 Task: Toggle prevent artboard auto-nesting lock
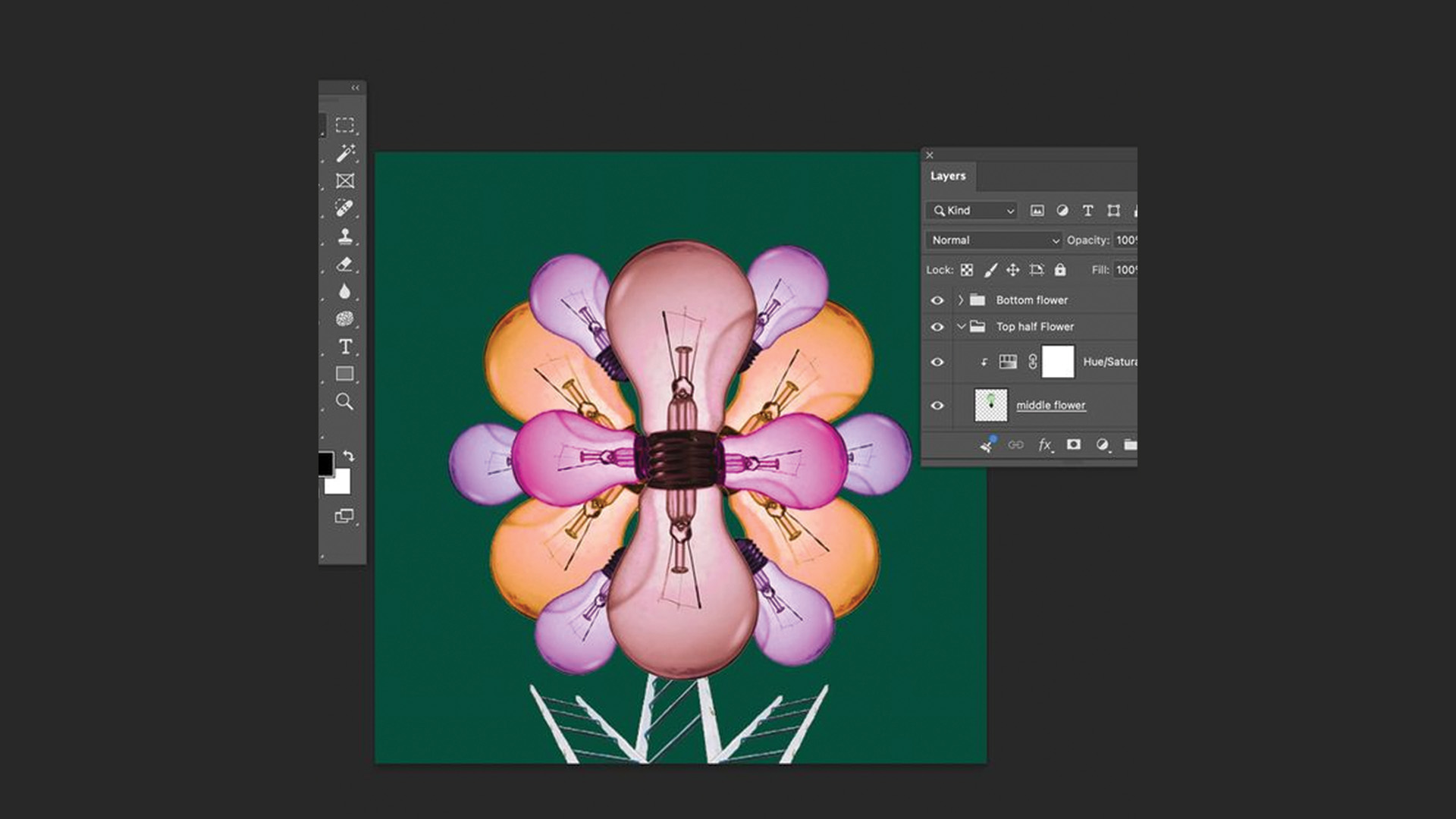(1037, 270)
